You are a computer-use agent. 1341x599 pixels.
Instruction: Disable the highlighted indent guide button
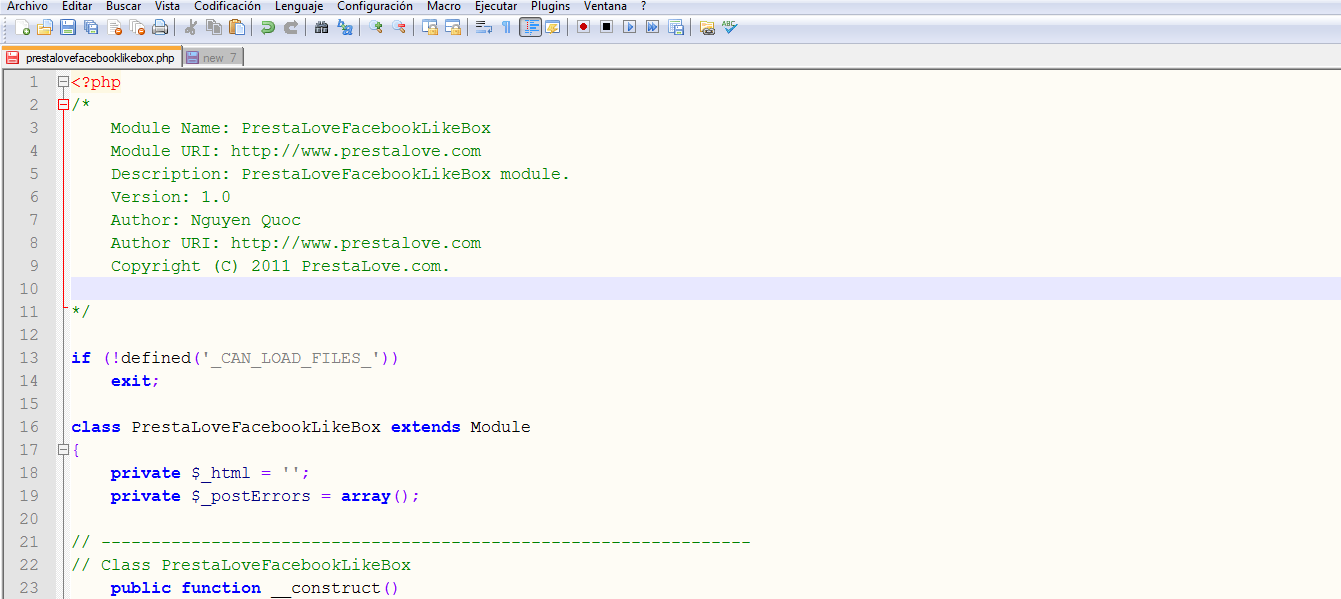click(530, 27)
